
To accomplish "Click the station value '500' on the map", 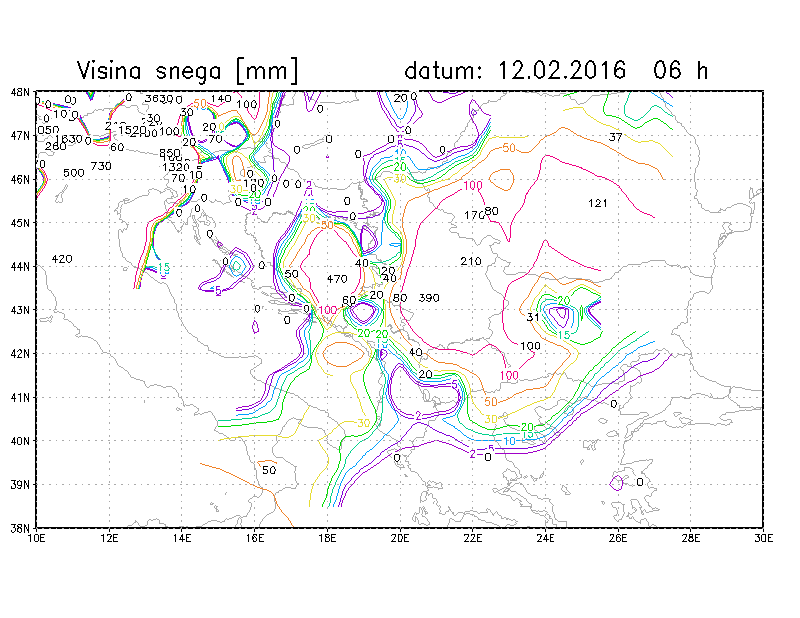I will coord(73,174).
